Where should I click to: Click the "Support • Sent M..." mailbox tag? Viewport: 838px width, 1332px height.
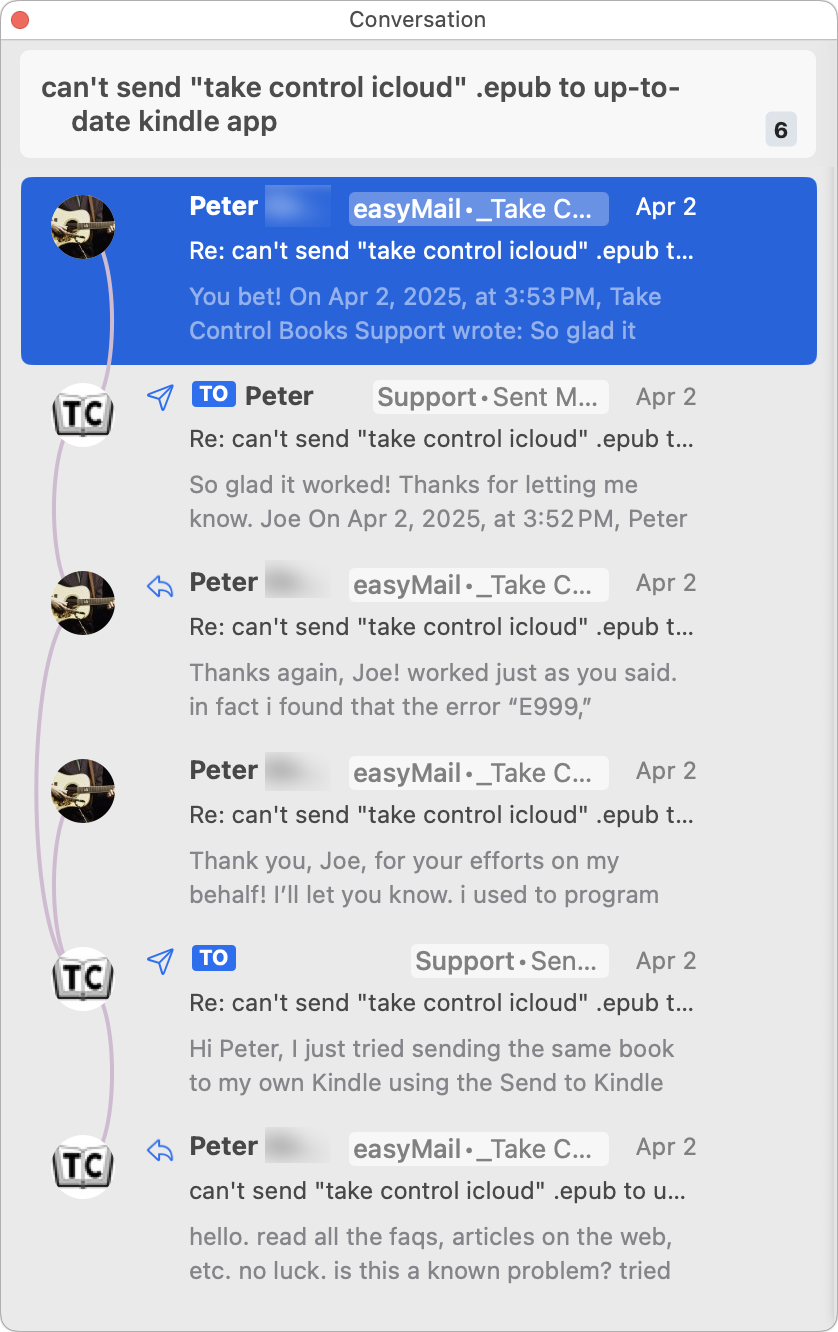coord(490,397)
